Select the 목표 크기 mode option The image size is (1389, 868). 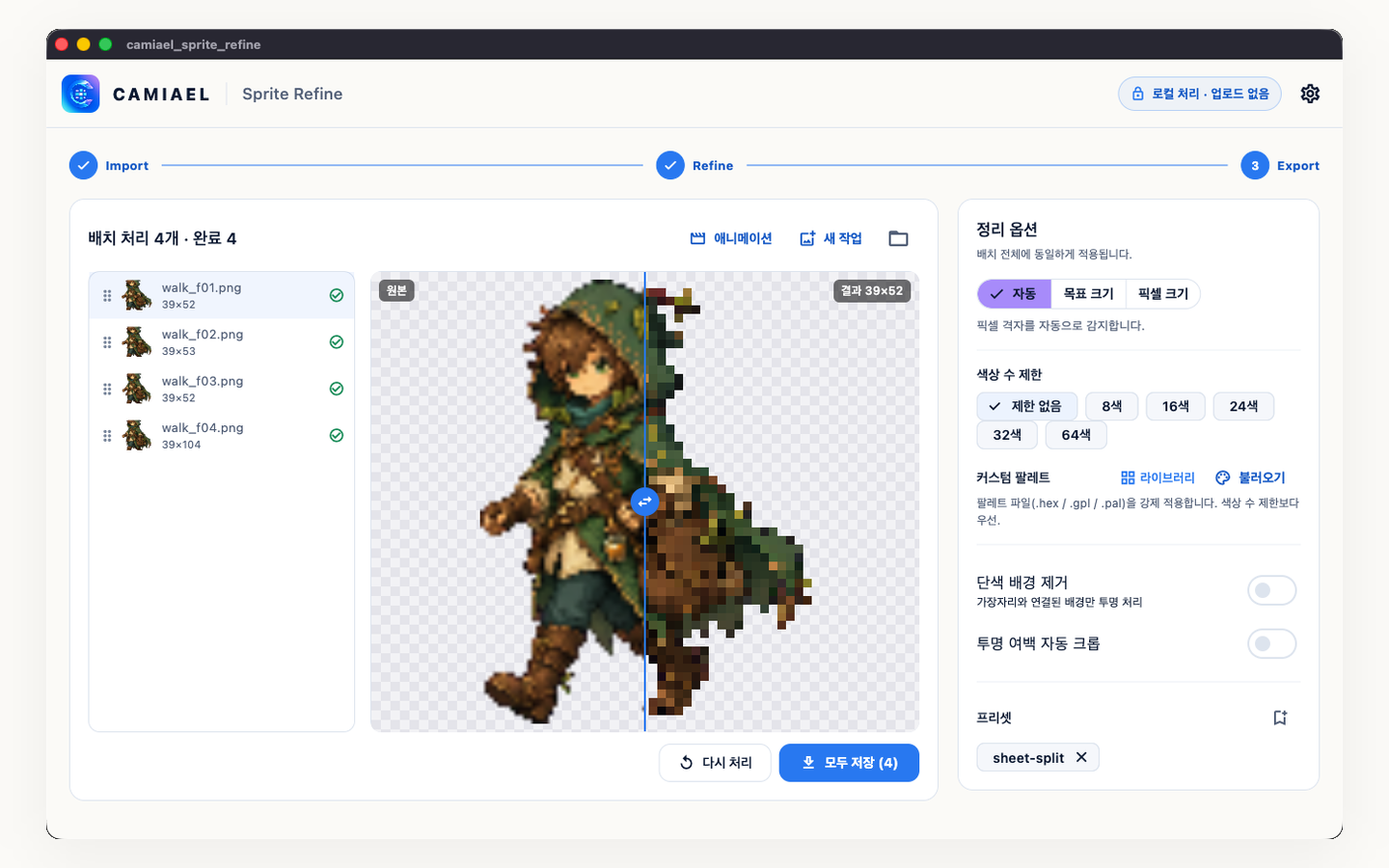[x=1088, y=294]
